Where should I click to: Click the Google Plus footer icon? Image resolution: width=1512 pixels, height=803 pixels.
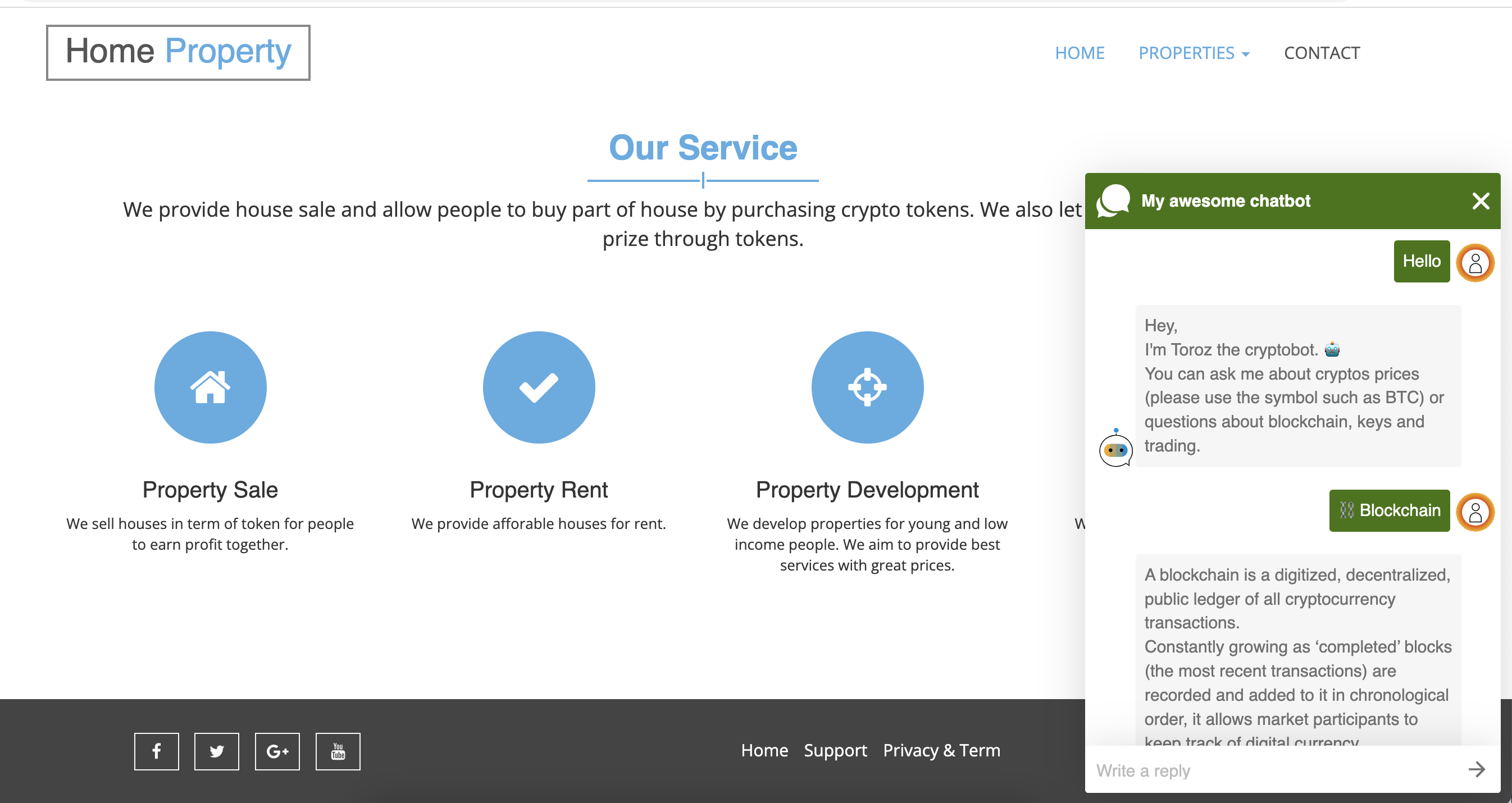click(277, 751)
